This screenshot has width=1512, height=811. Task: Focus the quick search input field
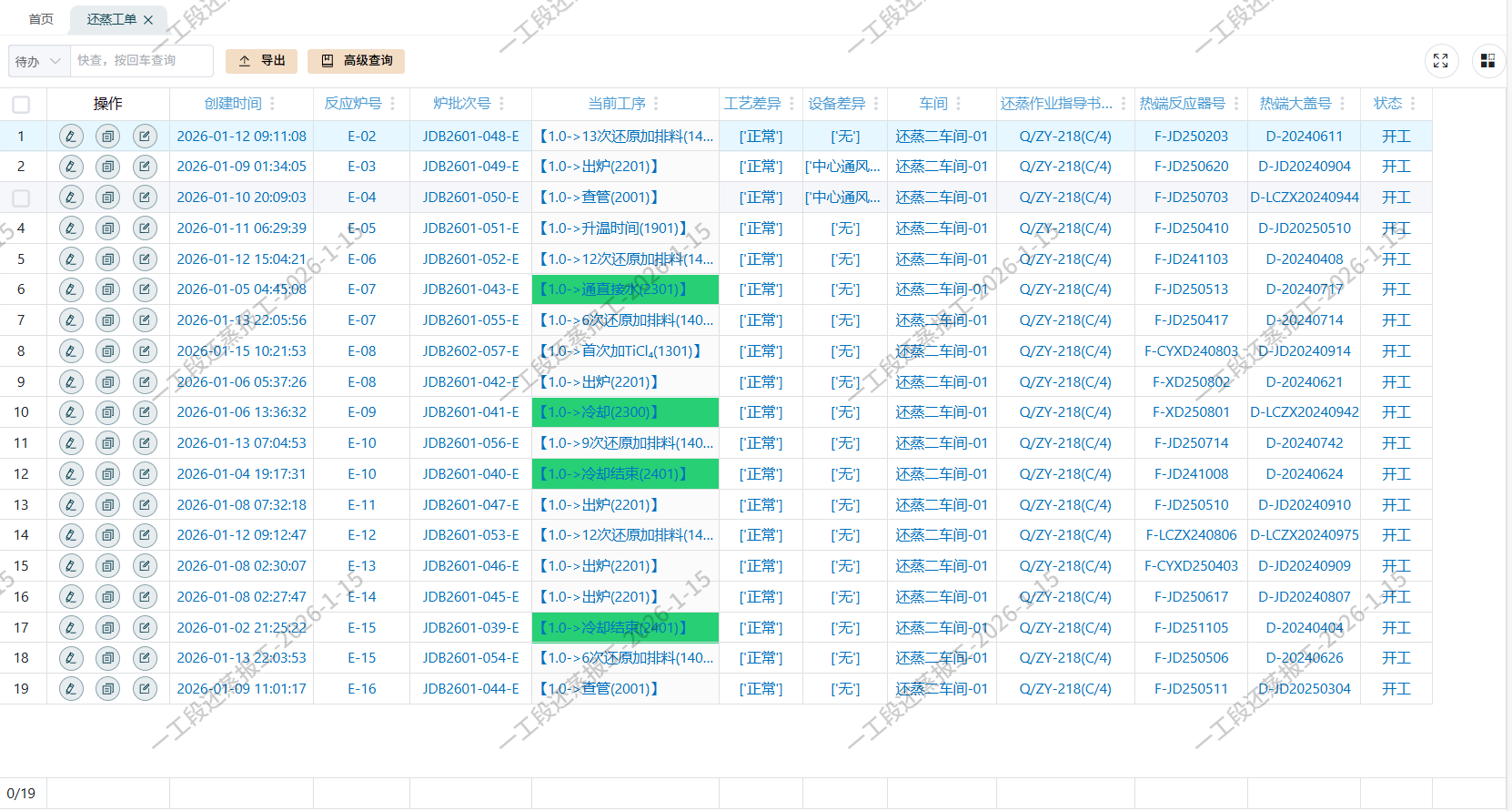click(141, 61)
